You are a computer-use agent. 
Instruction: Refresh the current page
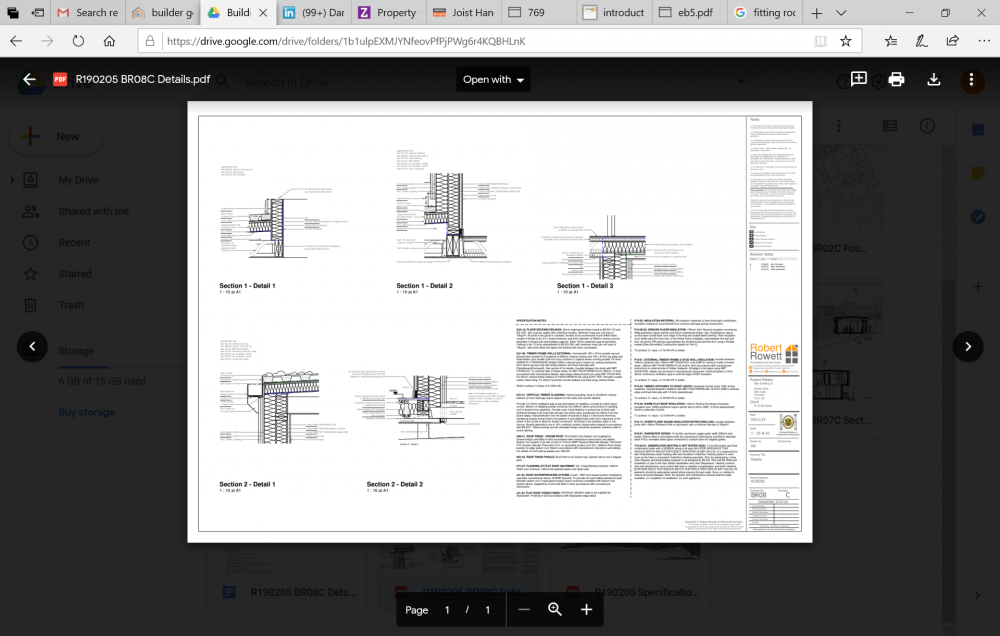pos(78,41)
